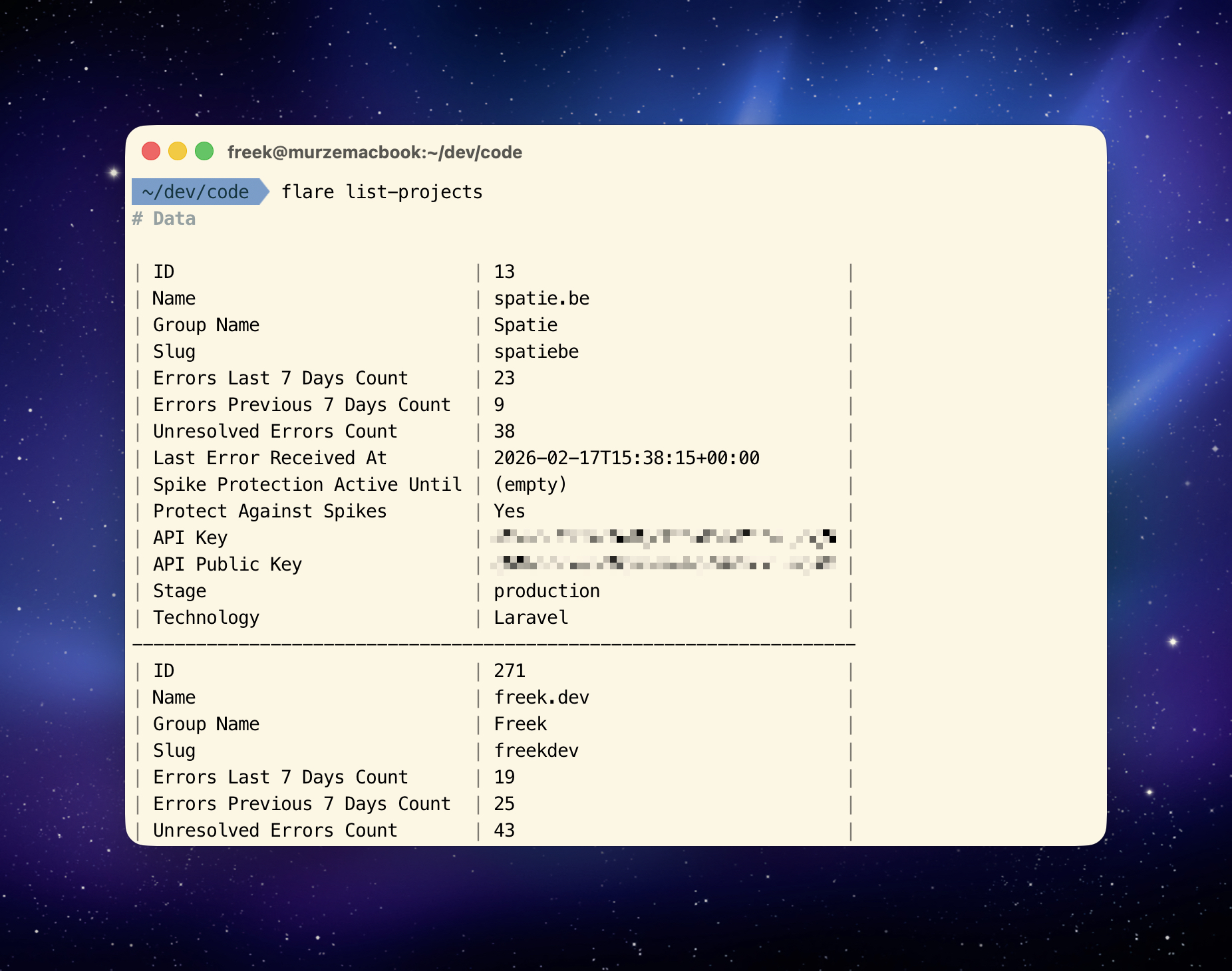Click the blurred API Key value
Viewport: 1232px width, 971px height.
663,538
